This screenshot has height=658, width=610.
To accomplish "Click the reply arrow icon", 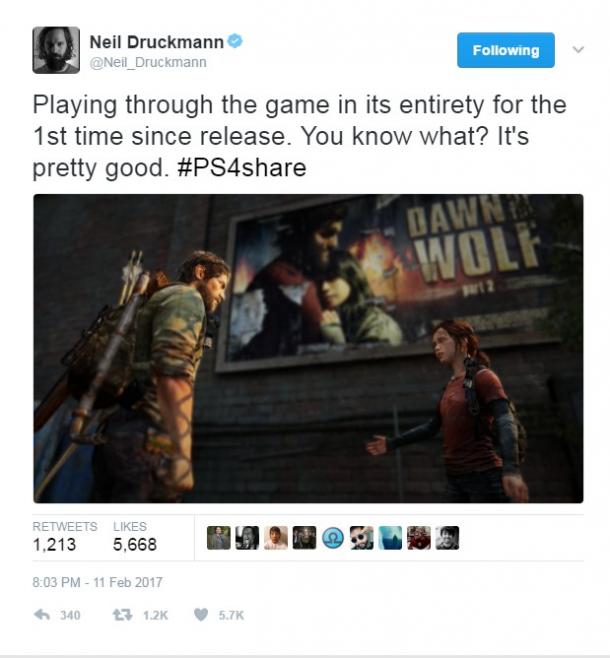I will 42,615.
